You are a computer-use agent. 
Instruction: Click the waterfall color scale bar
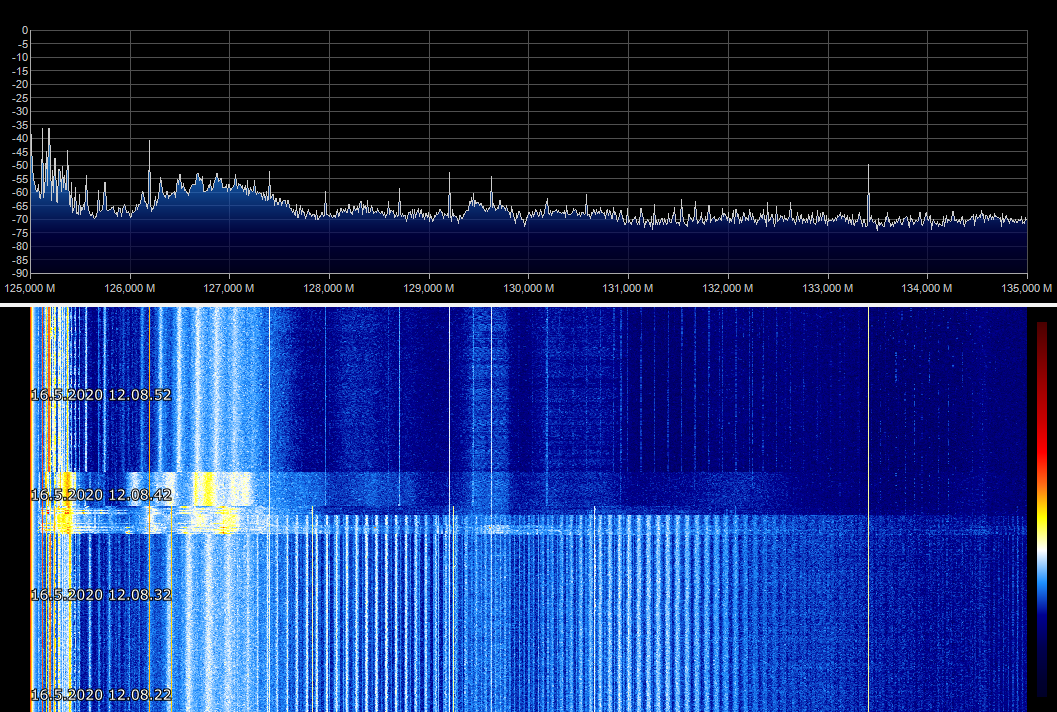coord(1042,508)
